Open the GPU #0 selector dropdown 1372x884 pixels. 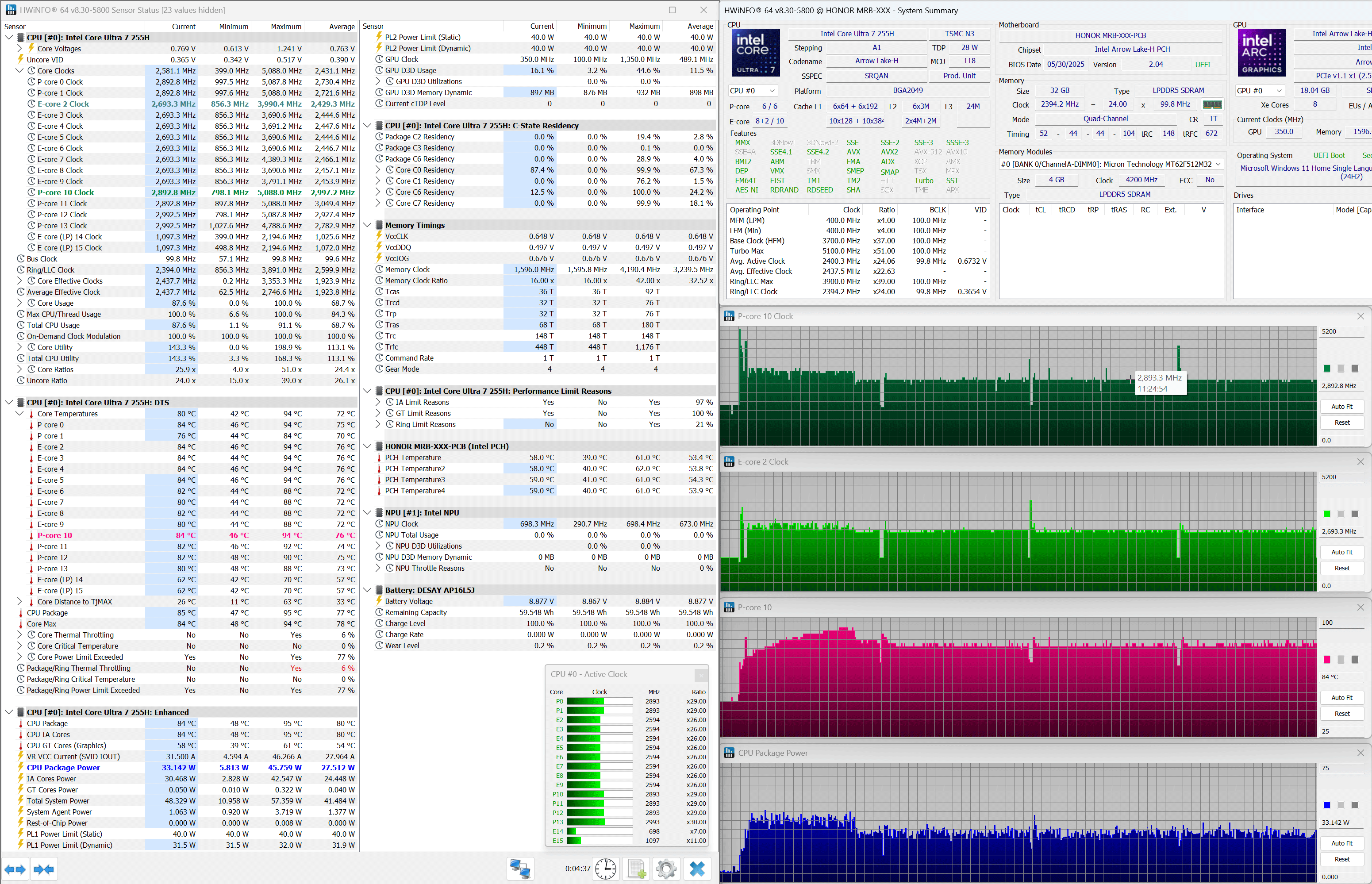[1279, 91]
